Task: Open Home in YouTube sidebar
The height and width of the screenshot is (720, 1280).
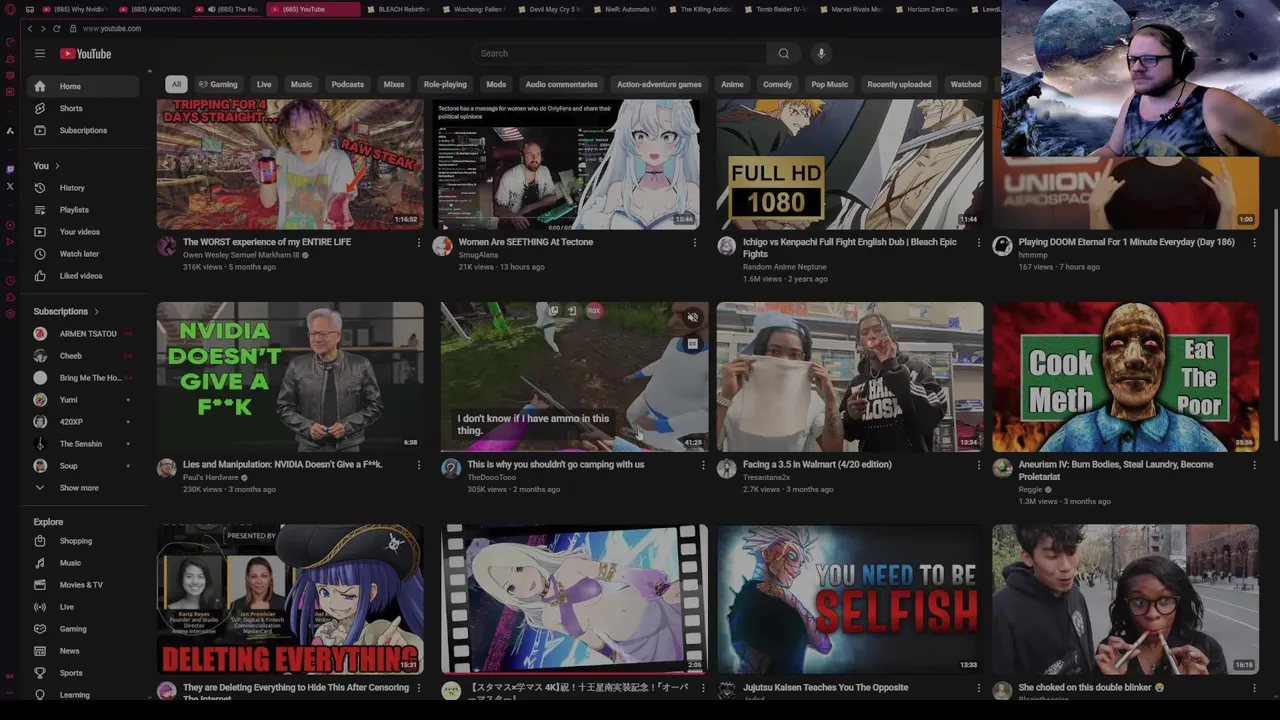Action: [83, 87]
